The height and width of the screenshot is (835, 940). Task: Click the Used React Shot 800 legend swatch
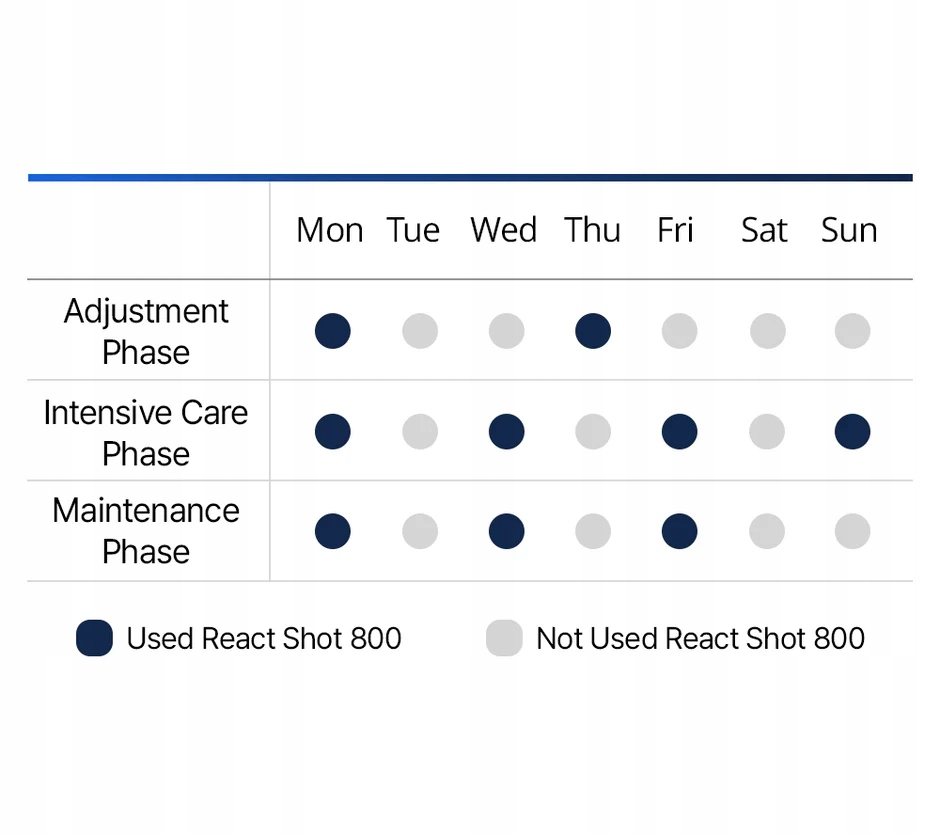tap(94, 638)
